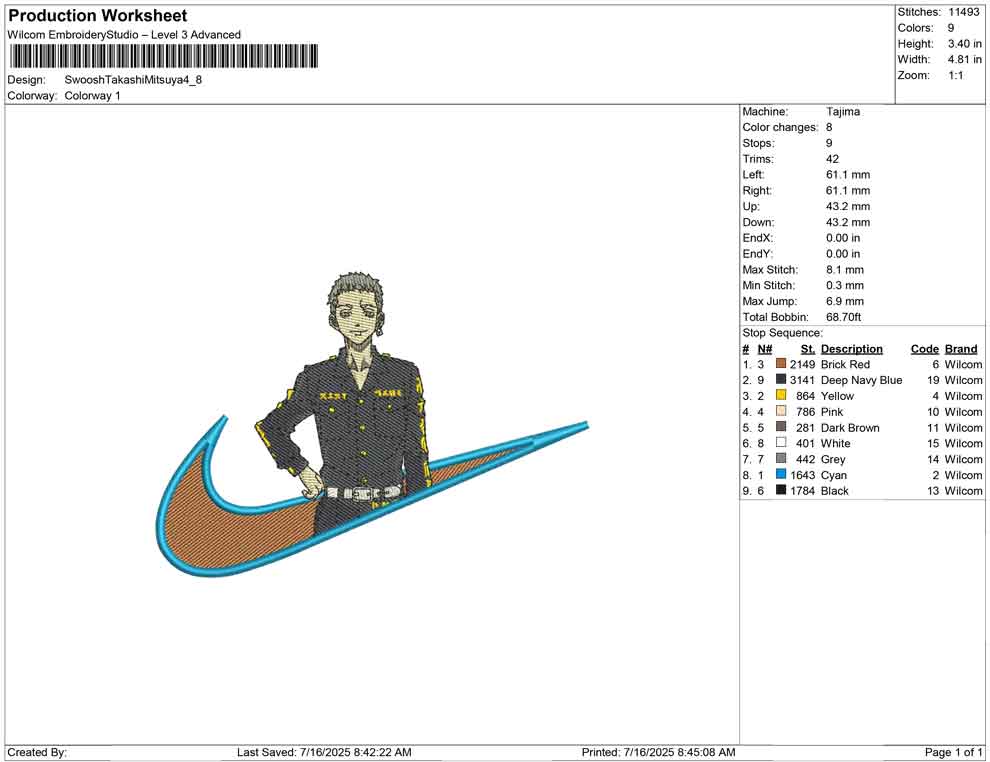
Task: Click the 'Color changes:' label
Action: click(780, 128)
